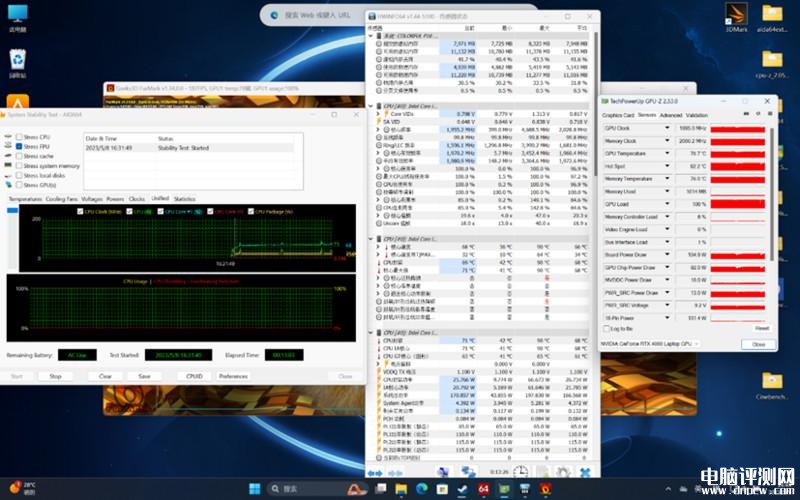
Task: Check Log to file in GPU-Z
Action: click(x=607, y=329)
